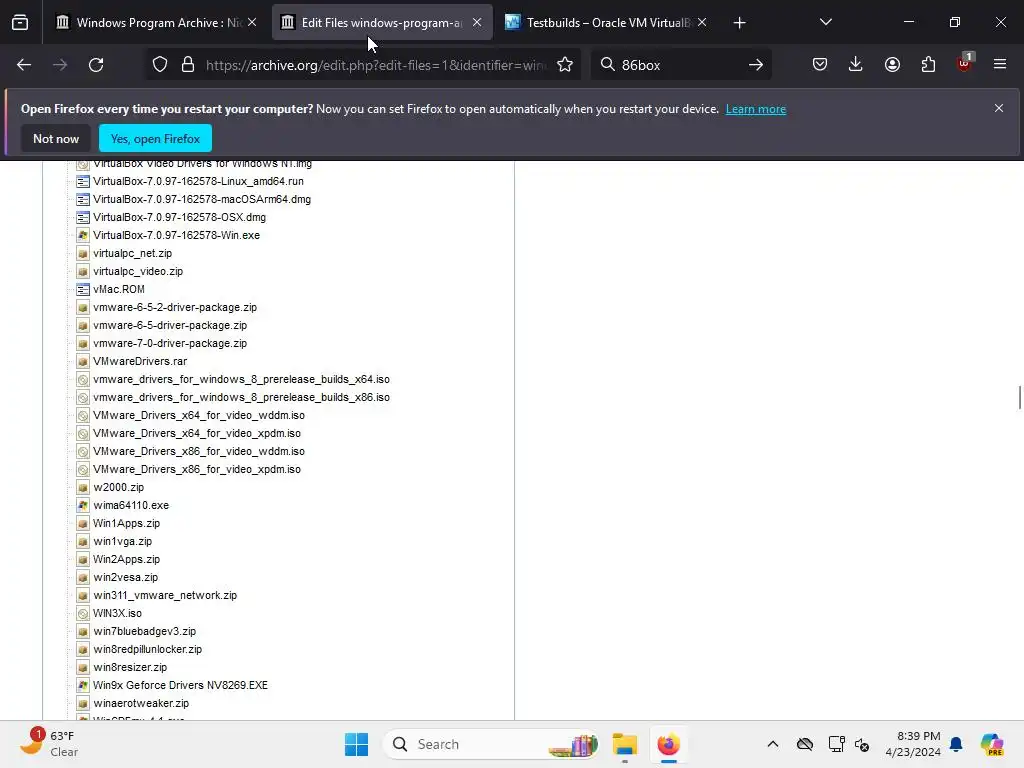
Task: Select Win9x Geforce Drivers NV8269.EXE
Action: tap(180, 685)
